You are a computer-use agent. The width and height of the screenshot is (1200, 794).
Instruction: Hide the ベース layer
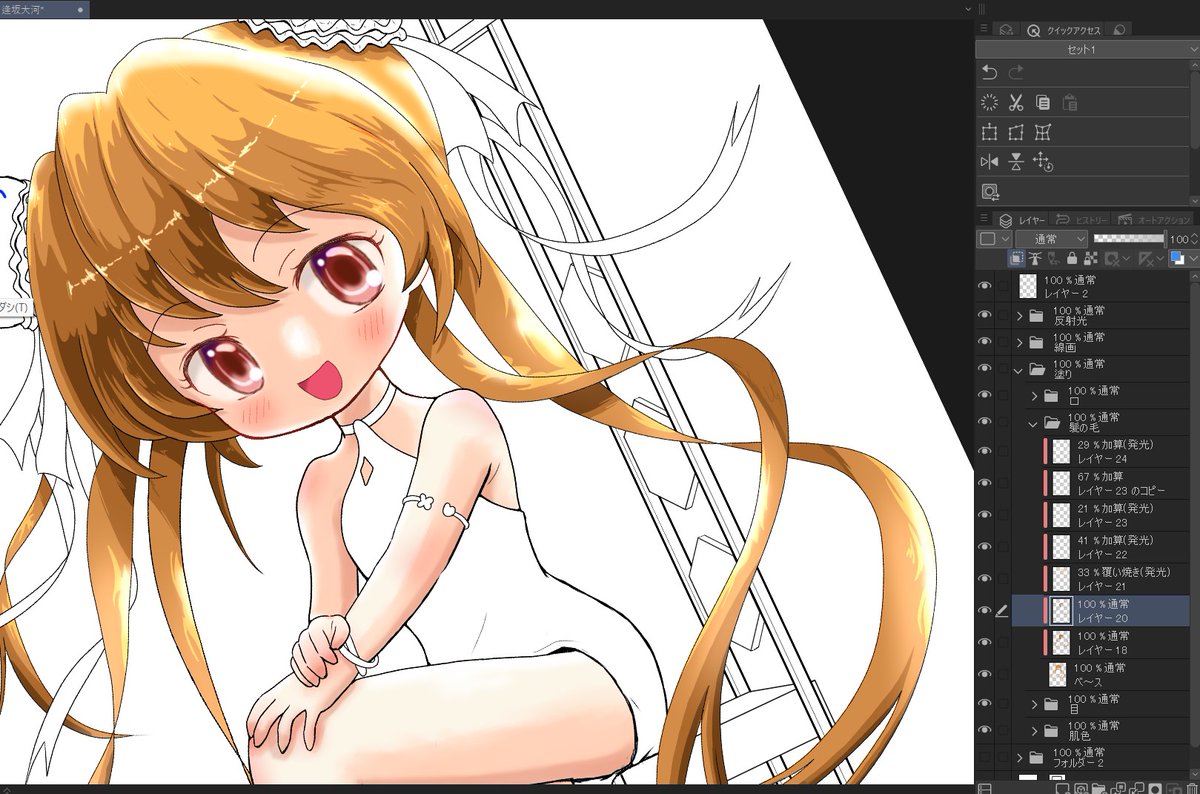click(x=985, y=674)
